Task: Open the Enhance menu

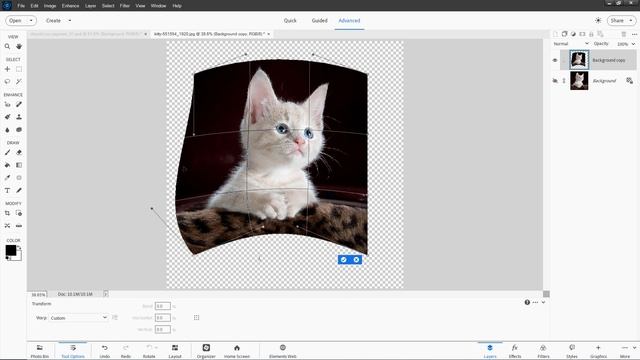Action: (x=70, y=6)
